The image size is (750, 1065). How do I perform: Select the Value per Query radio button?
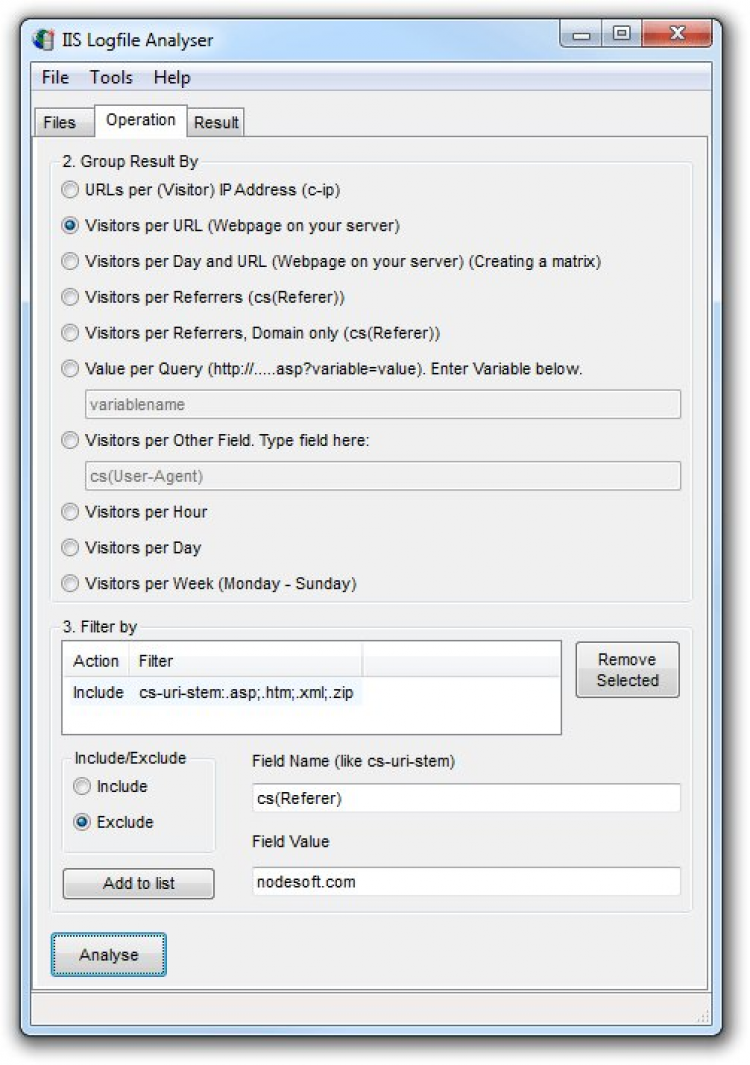point(70,369)
